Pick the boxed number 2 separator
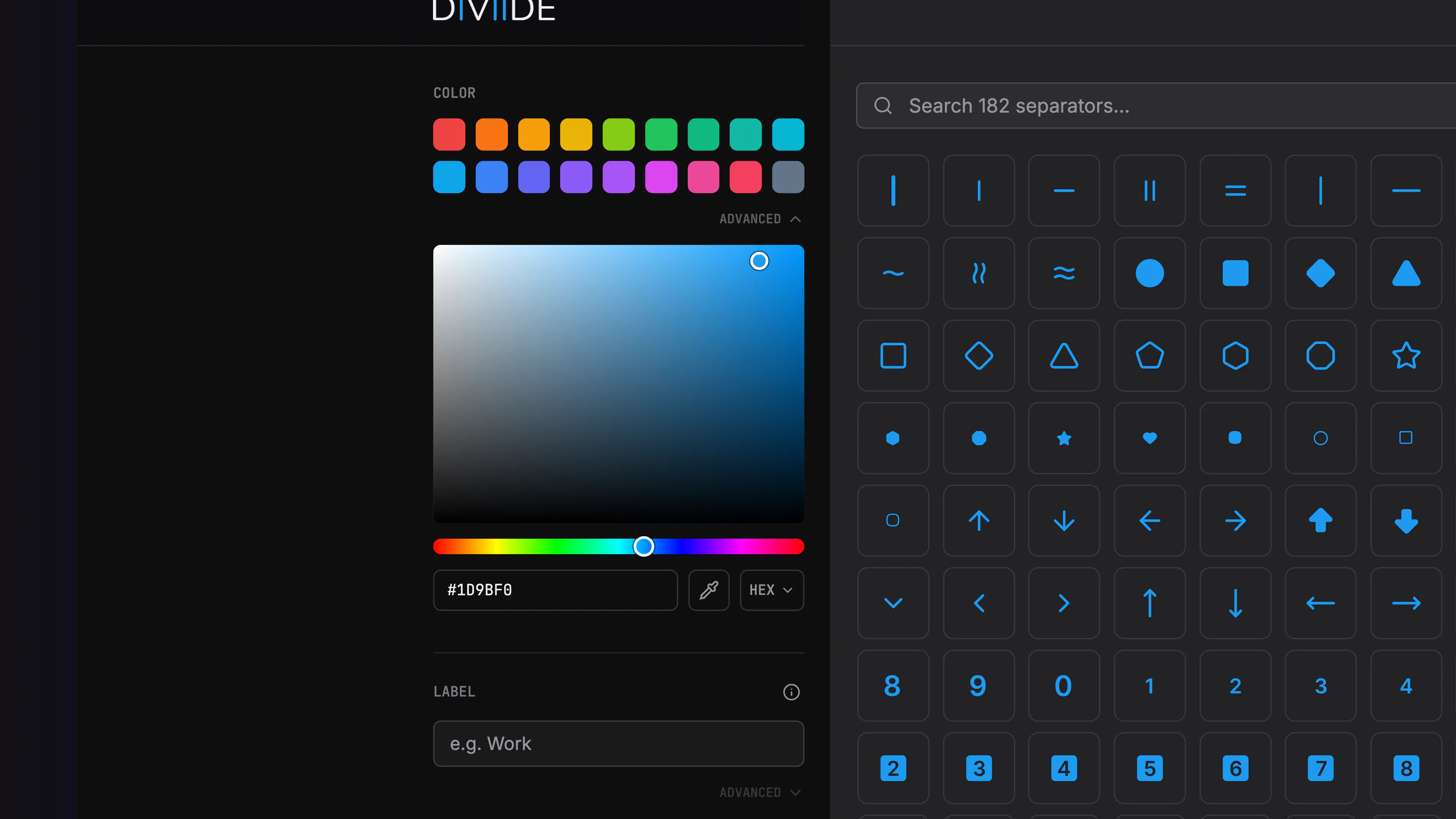 pos(893,768)
